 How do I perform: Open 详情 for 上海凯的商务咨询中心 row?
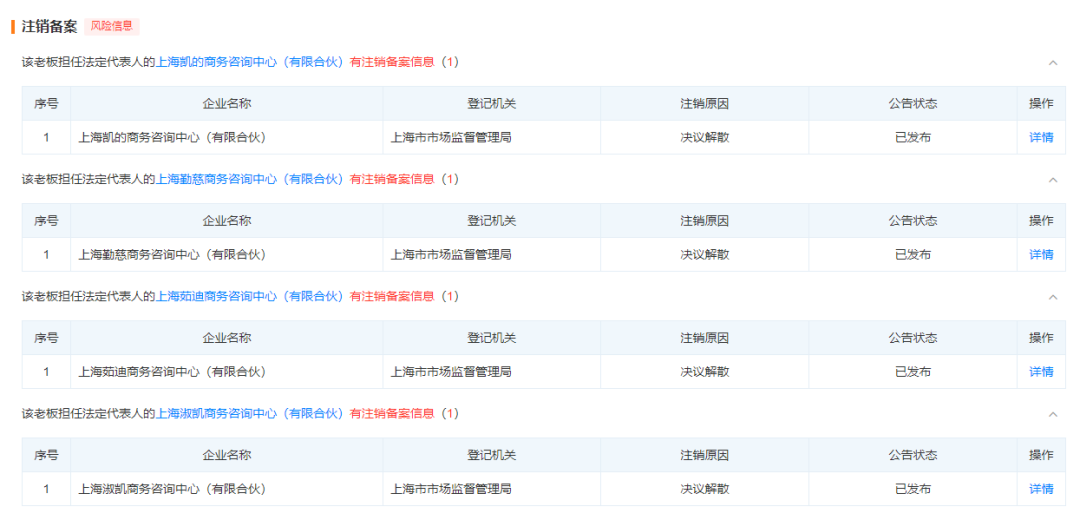[1041, 137]
